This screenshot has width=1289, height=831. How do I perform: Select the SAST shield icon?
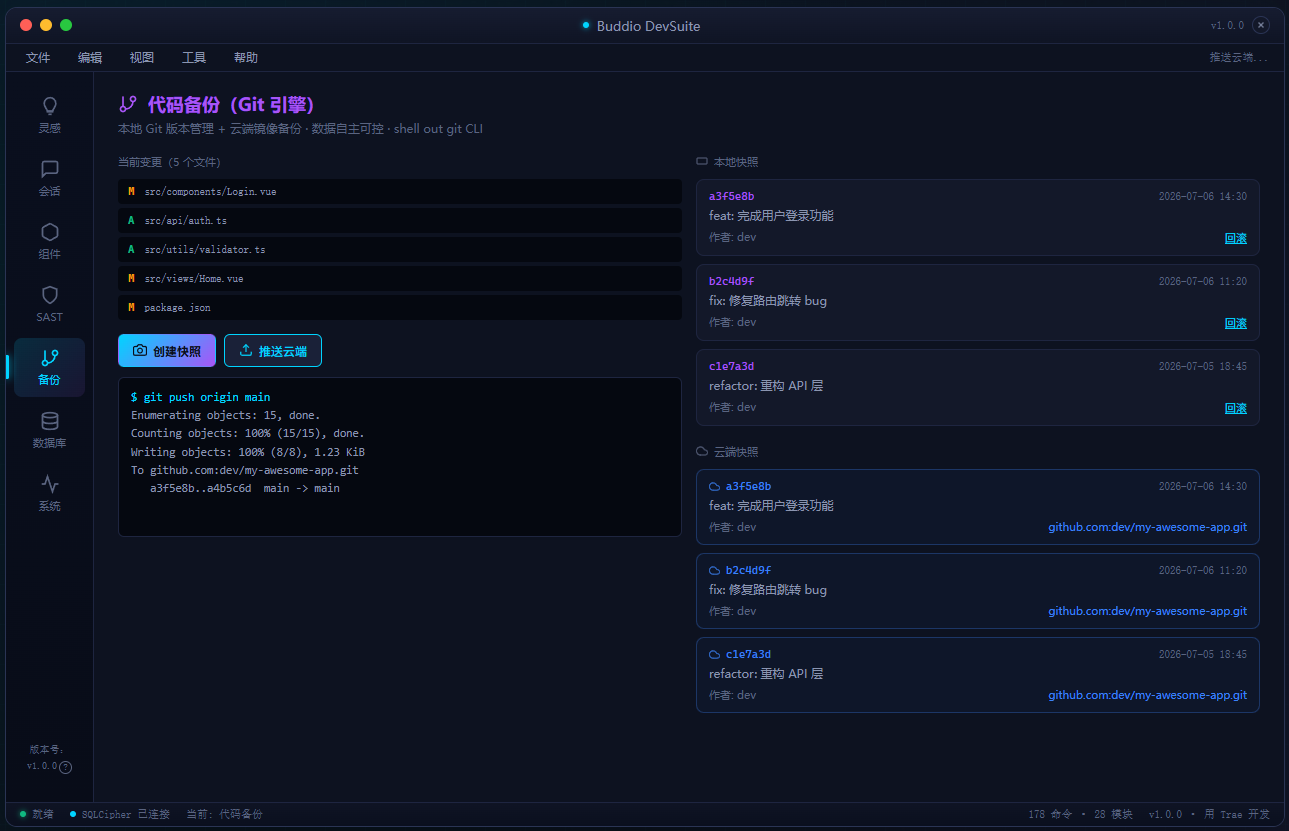tap(49, 303)
